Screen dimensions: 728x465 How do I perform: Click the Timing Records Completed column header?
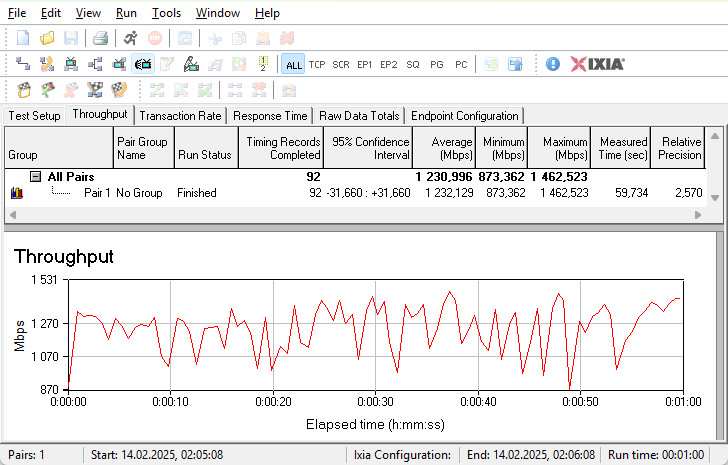click(x=281, y=148)
